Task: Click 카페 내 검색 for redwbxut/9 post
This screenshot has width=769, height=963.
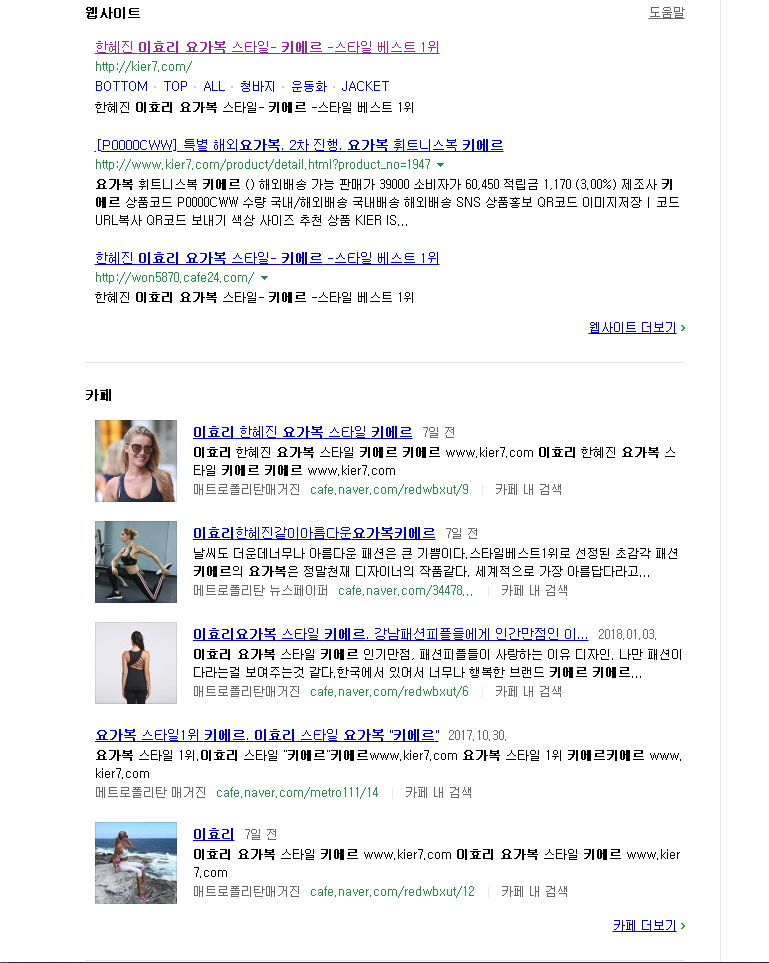Action: click(528, 489)
